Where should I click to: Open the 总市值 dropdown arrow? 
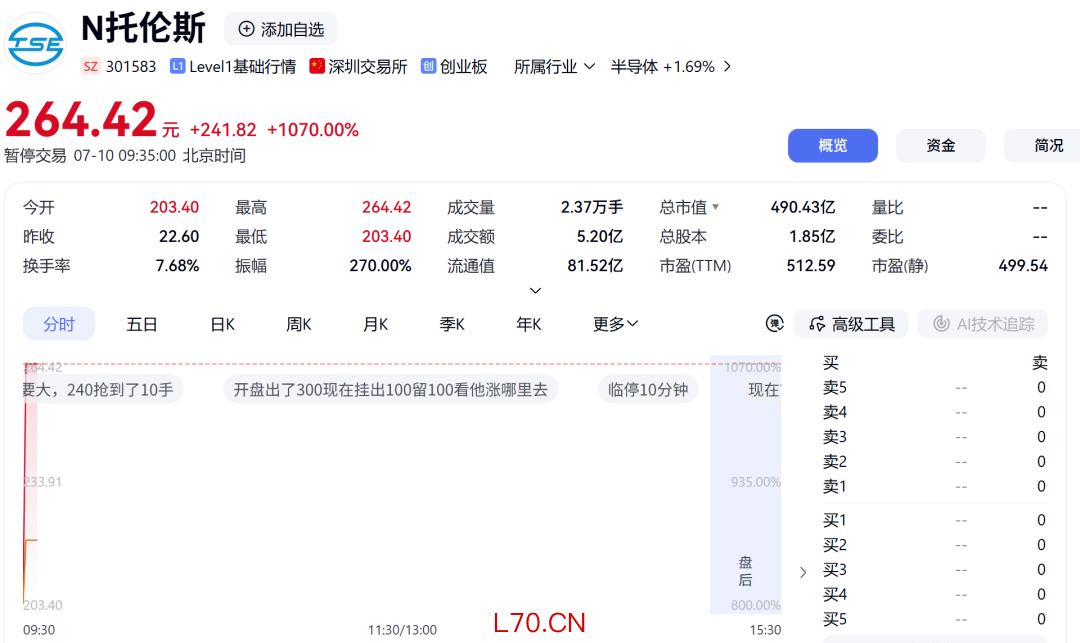716,207
